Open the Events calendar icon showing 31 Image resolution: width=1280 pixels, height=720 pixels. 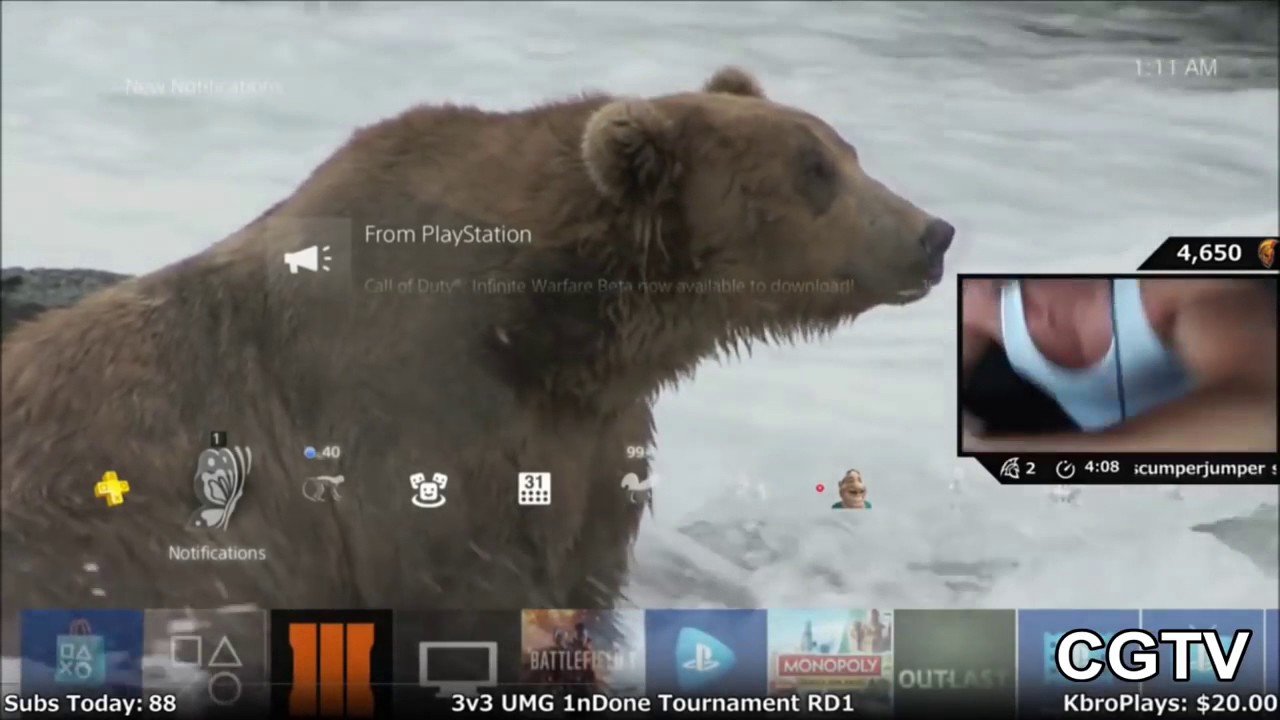(534, 489)
